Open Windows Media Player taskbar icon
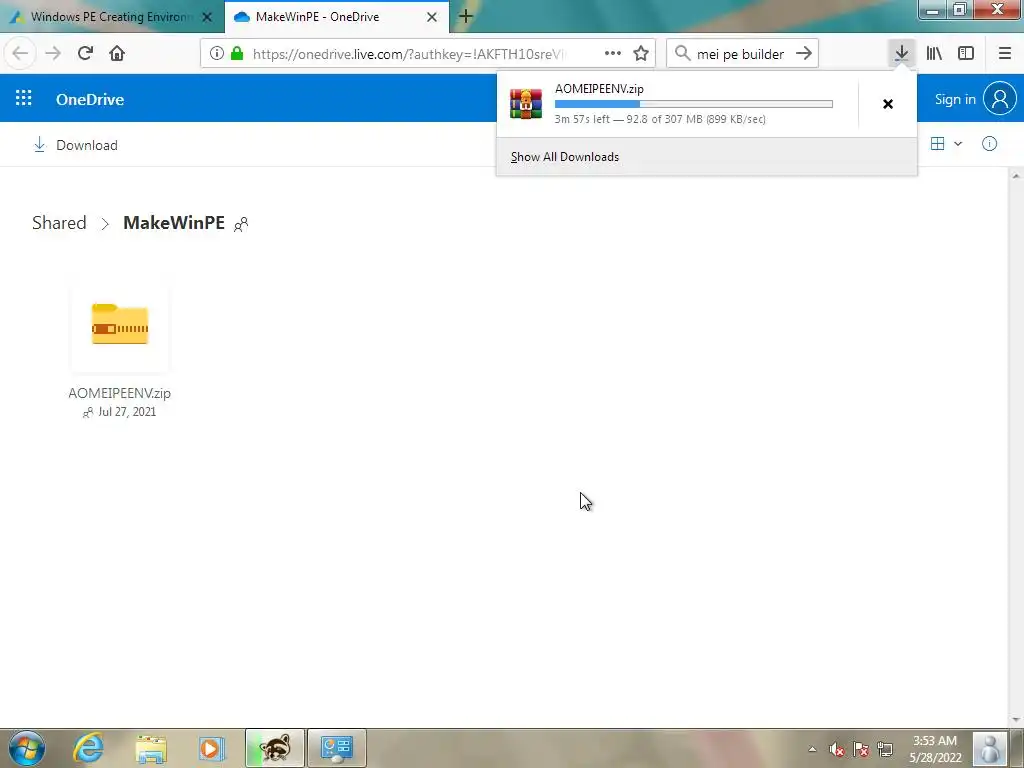 coord(212,748)
